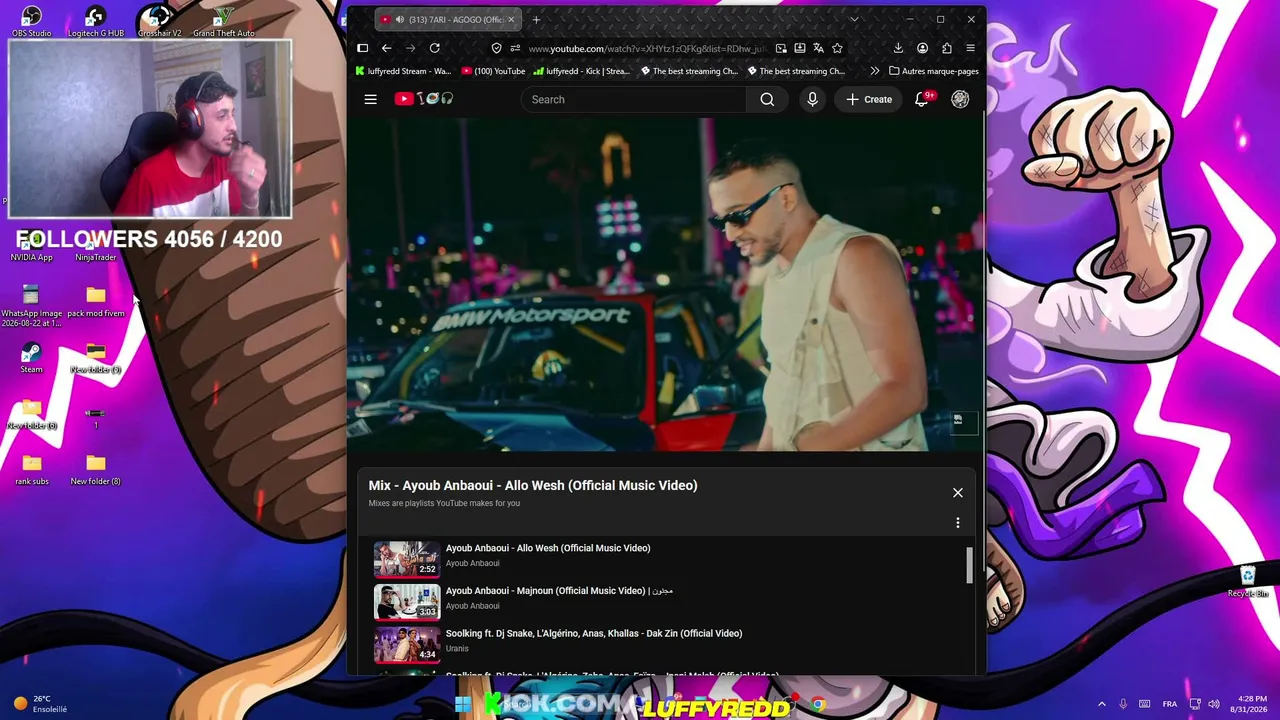Viewport: 1280px width, 720px height.
Task: Open the tracking protection shield icon
Action: tap(497, 48)
